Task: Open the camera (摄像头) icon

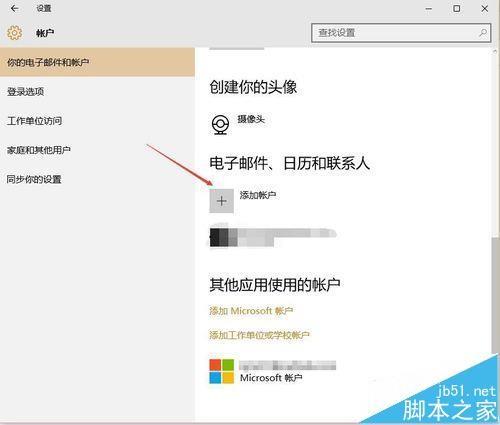Action: coord(220,124)
